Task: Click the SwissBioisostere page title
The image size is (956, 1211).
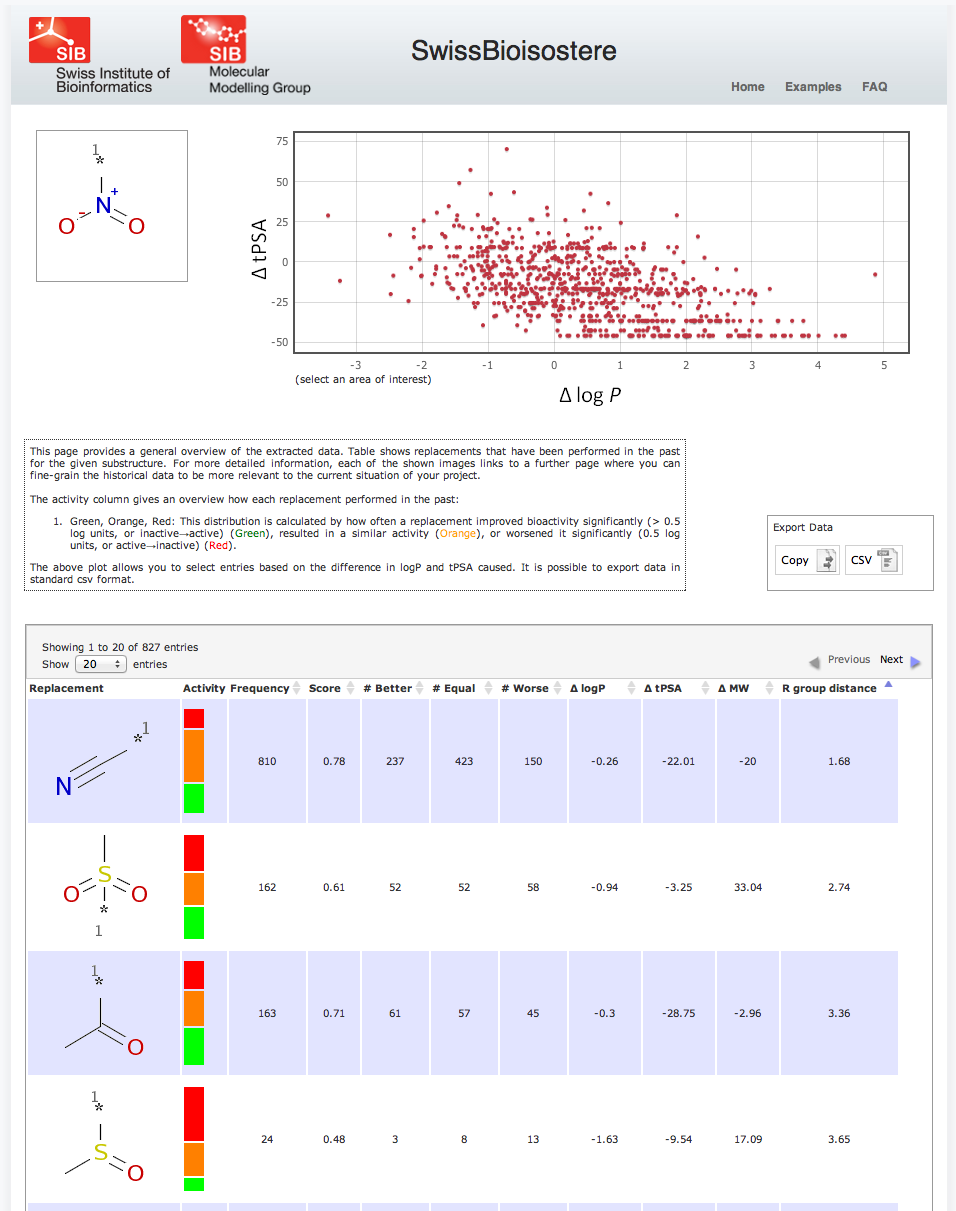Action: (514, 51)
